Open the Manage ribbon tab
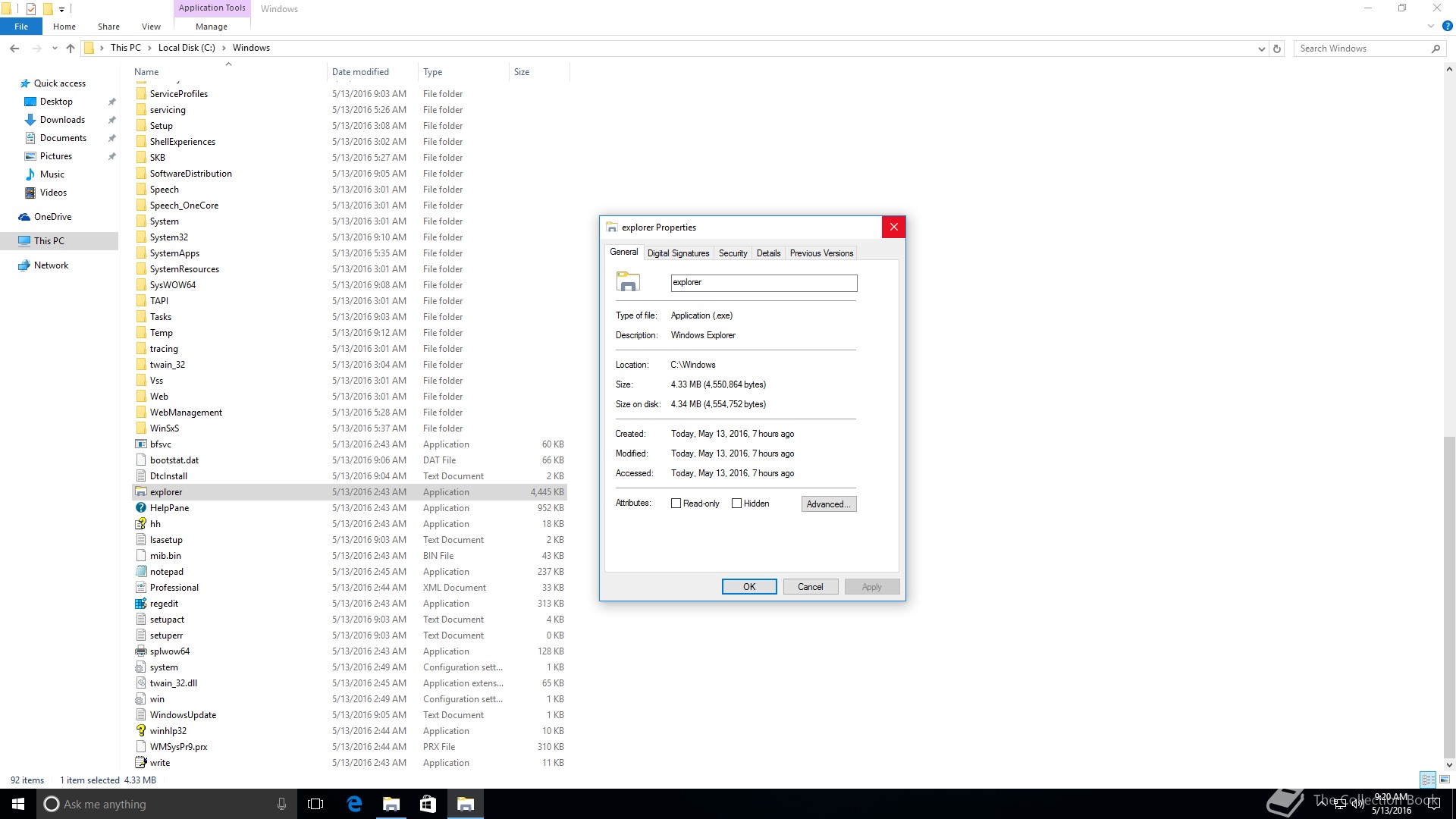1456x819 pixels. click(x=212, y=27)
